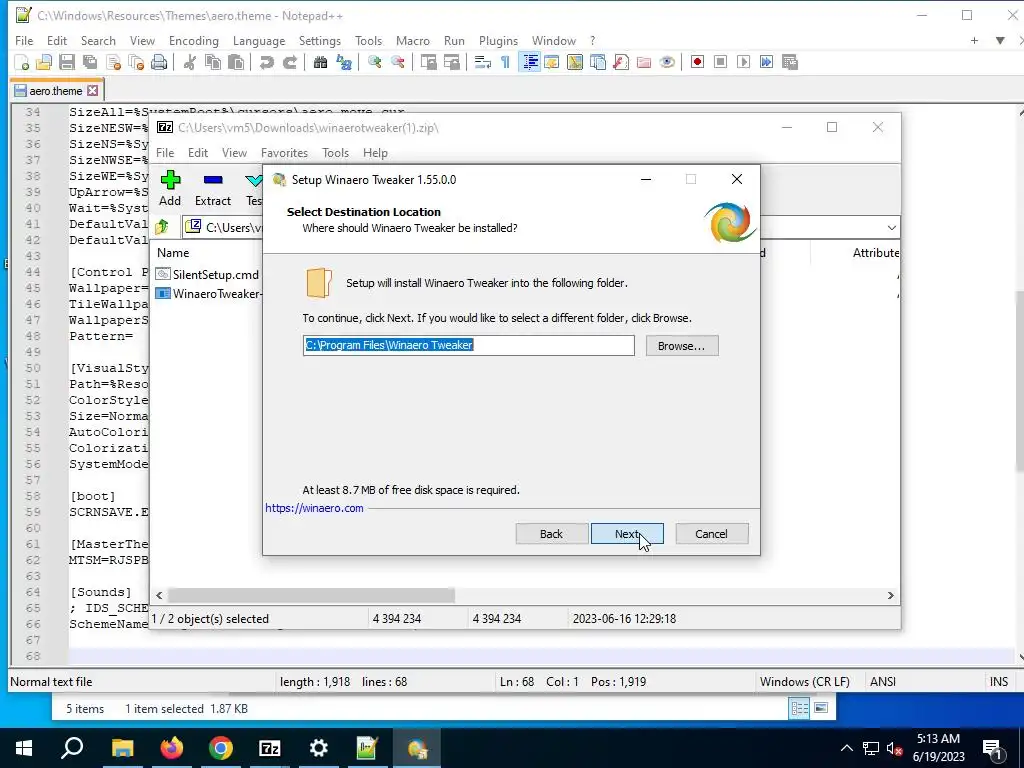Go up one folder in 7-Zip
Viewport: 1024px width, 768px height.
[x=162, y=227]
